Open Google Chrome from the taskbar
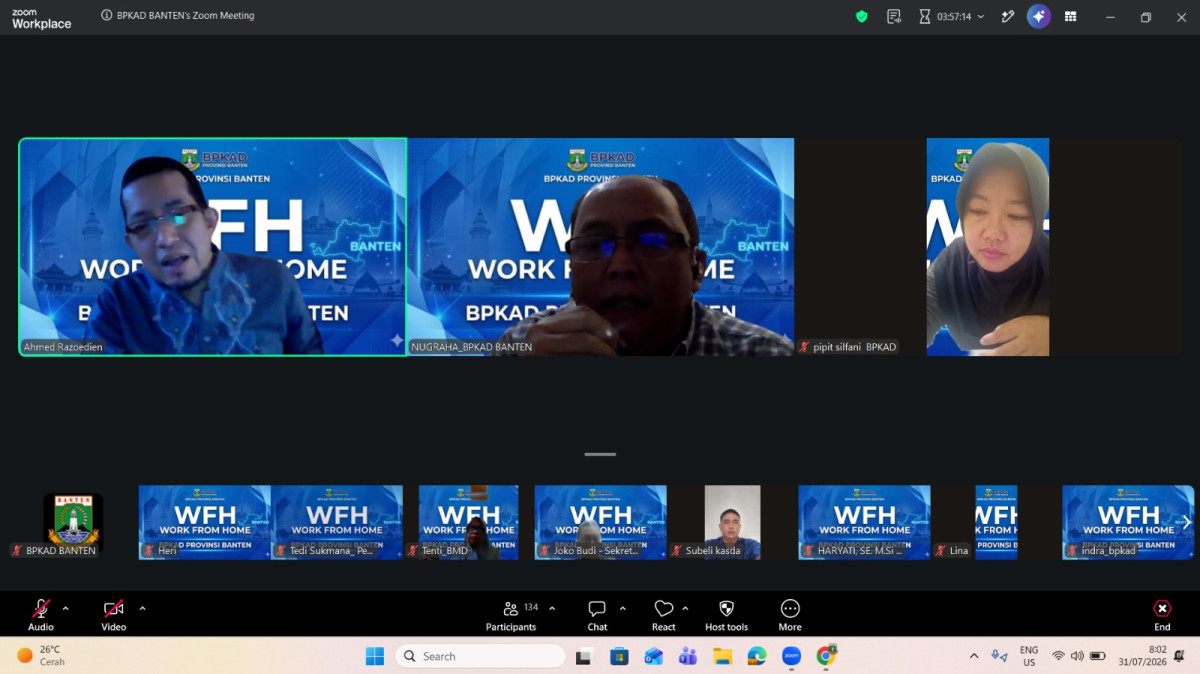This screenshot has height=674, width=1200. click(x=826, y=656)
